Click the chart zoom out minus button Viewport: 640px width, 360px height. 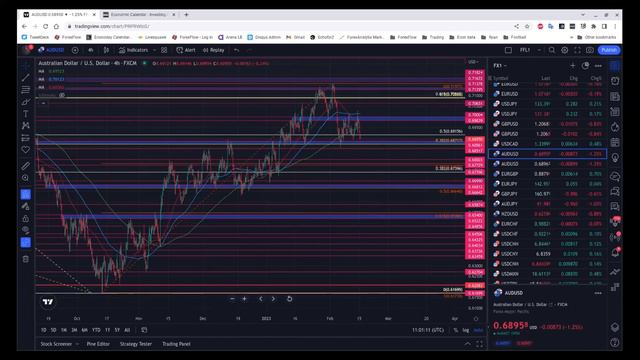232,299
